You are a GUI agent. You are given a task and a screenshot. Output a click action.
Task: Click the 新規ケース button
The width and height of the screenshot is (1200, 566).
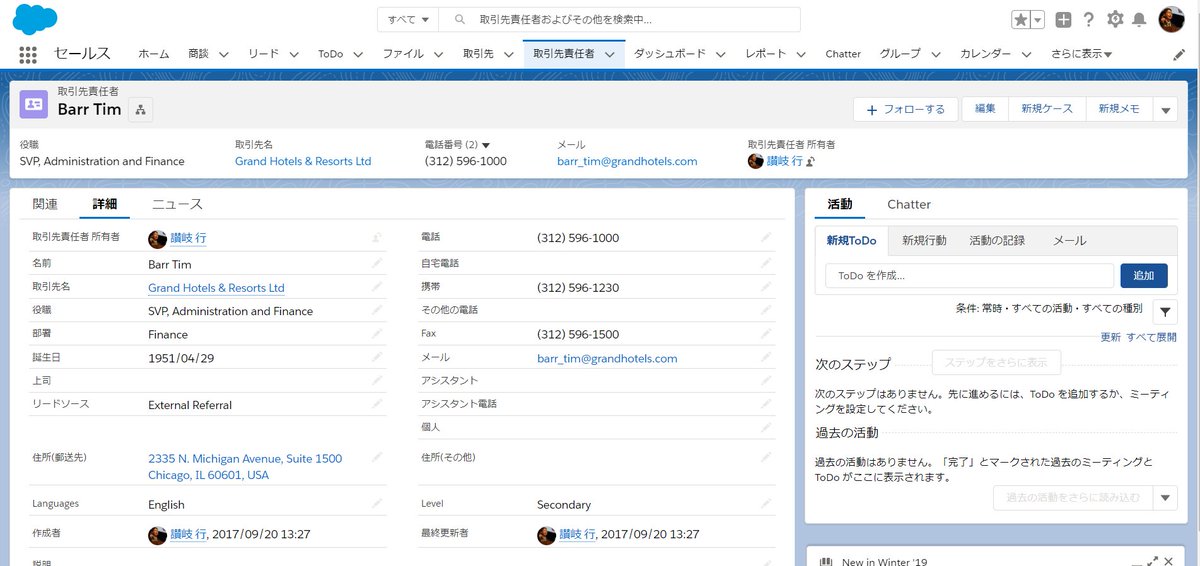coord(1046,109)
